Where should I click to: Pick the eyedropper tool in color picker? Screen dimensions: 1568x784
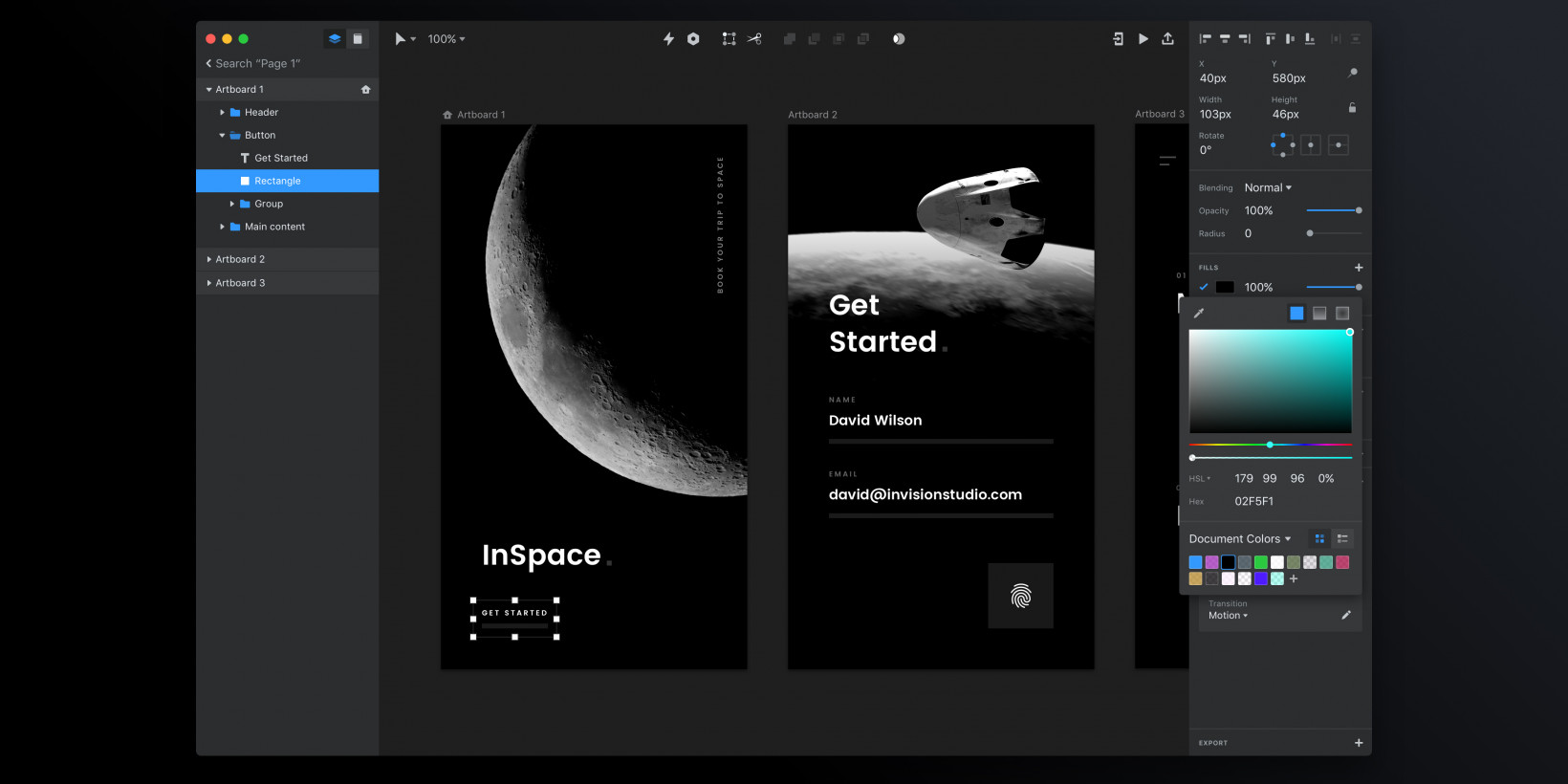point(1199,313)
